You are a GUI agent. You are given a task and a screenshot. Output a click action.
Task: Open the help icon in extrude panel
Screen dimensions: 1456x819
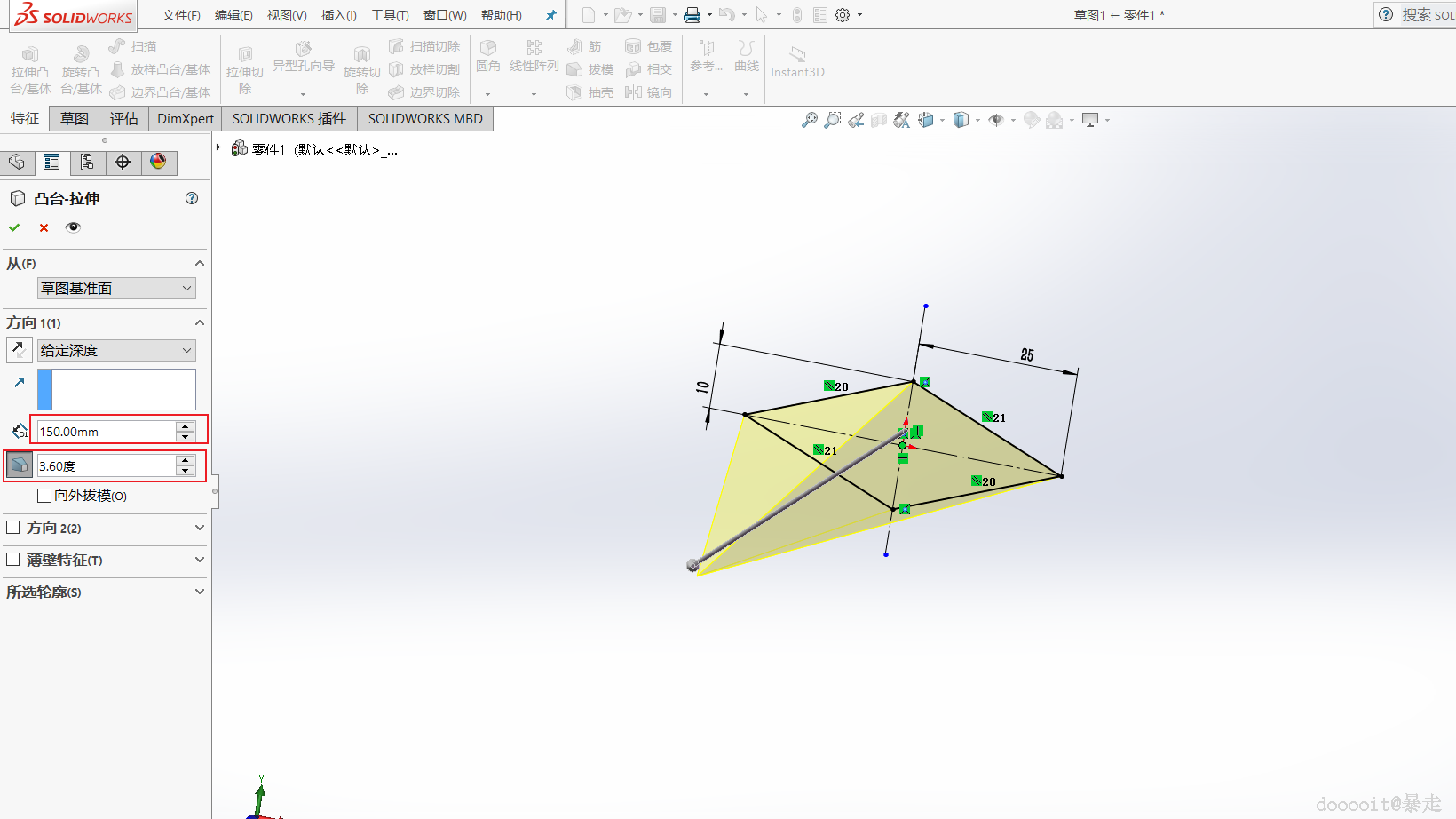click(x=192, y=198)
